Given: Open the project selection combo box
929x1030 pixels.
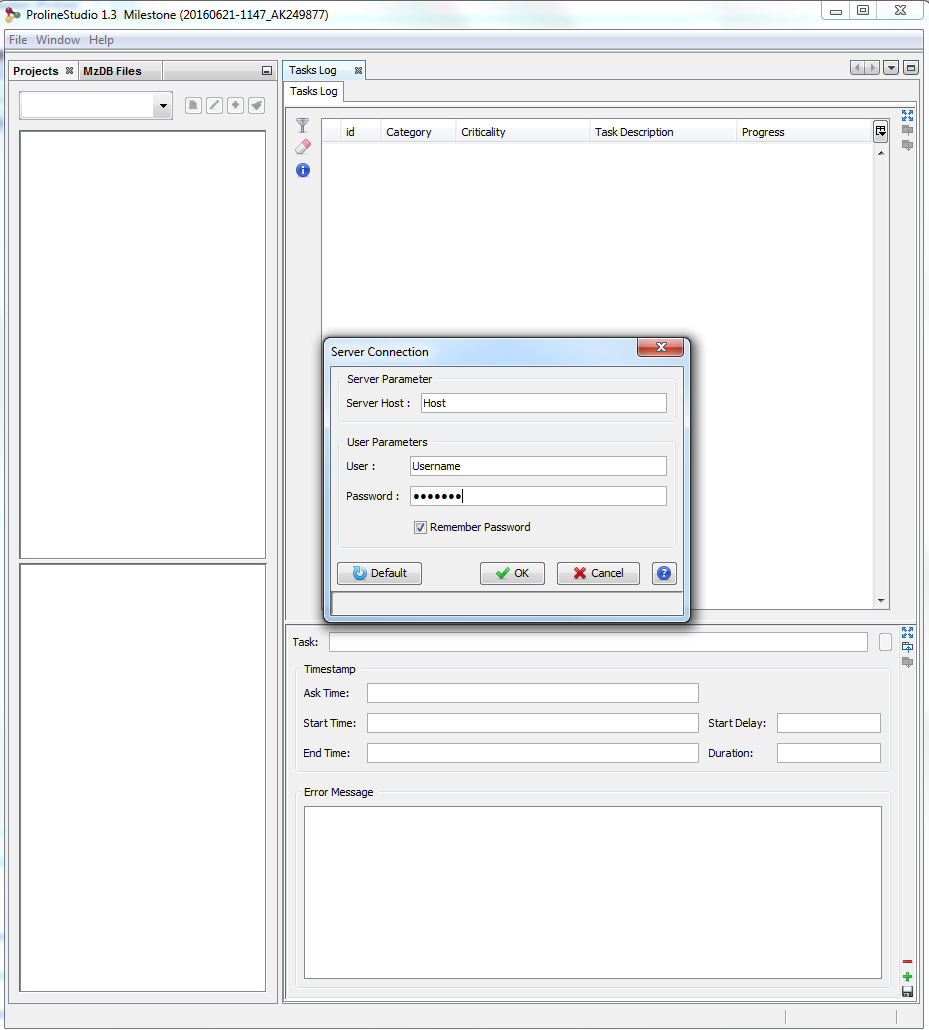Looking at the screenshot, I should click(x=96, y=106).
